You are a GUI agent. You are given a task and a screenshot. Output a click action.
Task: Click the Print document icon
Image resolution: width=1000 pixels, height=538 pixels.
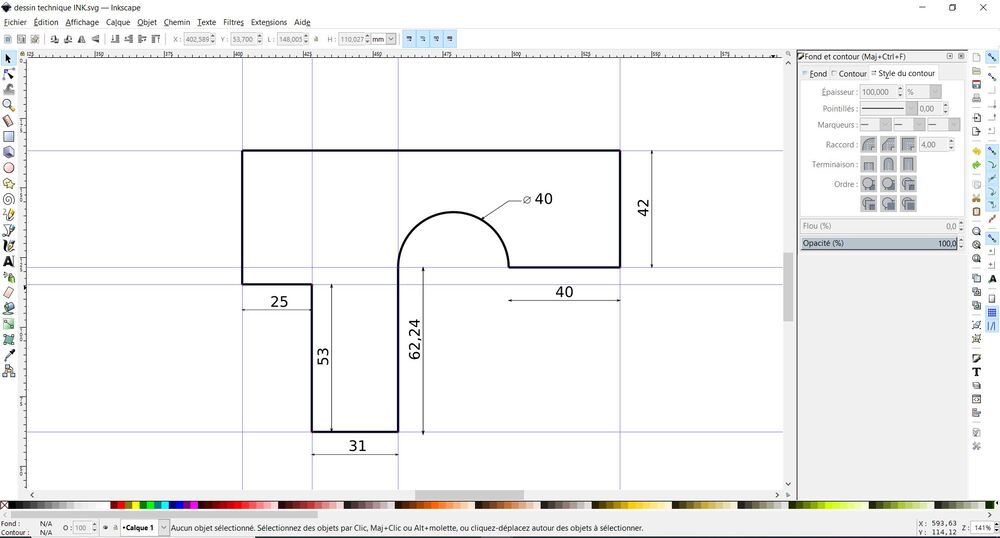(x=976, y=98)
